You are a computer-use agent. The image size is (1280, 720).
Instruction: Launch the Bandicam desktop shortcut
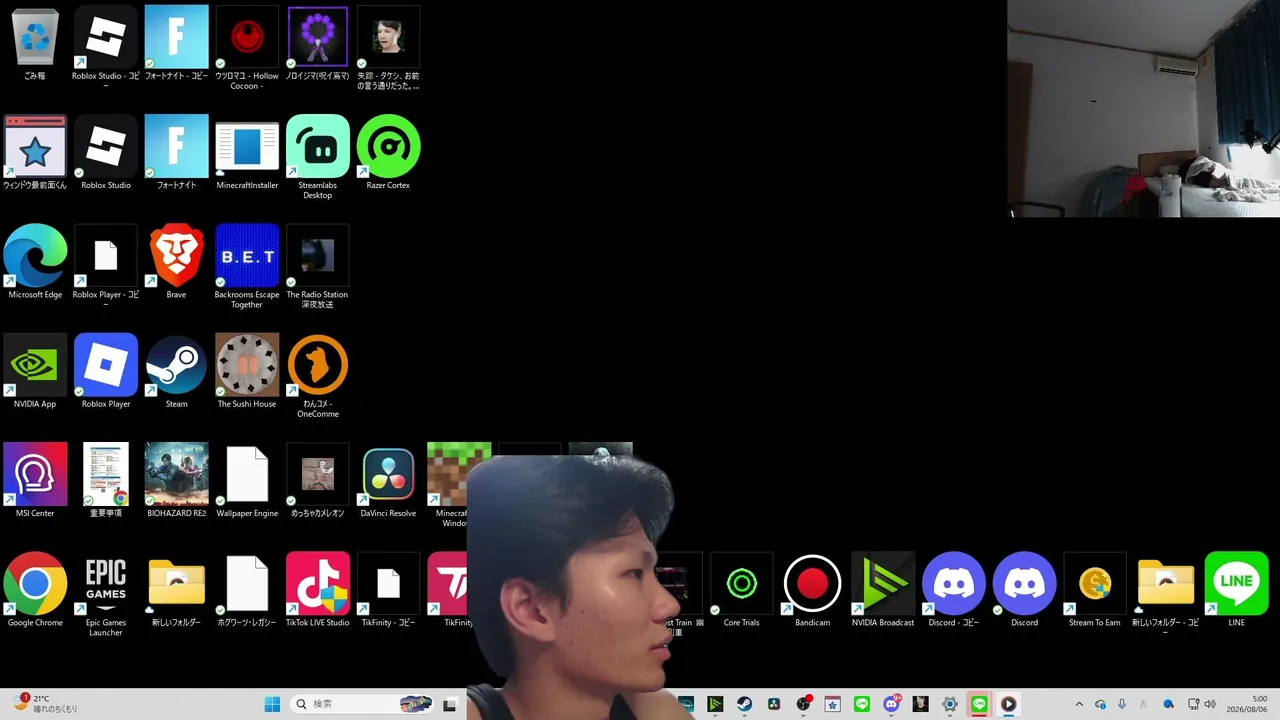click(812, 589)
